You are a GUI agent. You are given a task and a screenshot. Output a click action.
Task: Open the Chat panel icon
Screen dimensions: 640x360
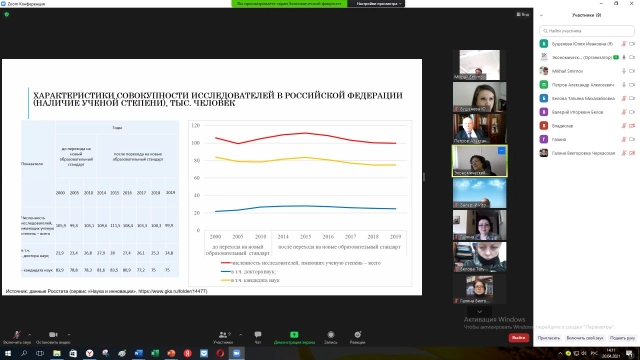(258, 335)
